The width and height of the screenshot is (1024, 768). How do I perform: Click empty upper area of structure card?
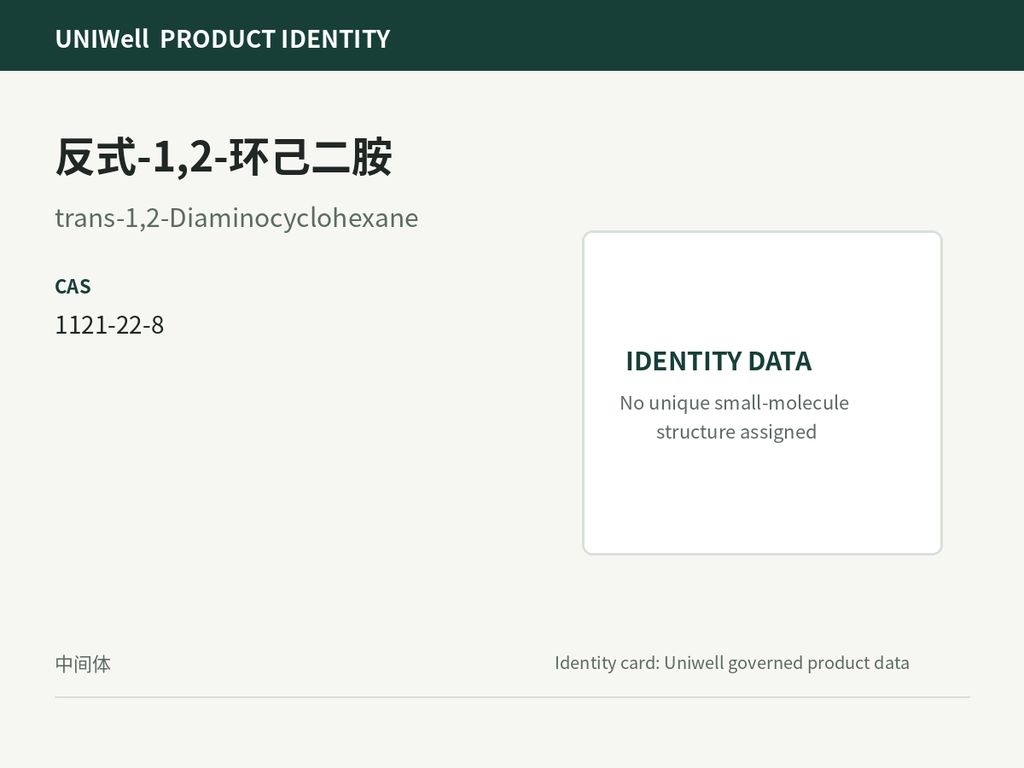(762, 287)
